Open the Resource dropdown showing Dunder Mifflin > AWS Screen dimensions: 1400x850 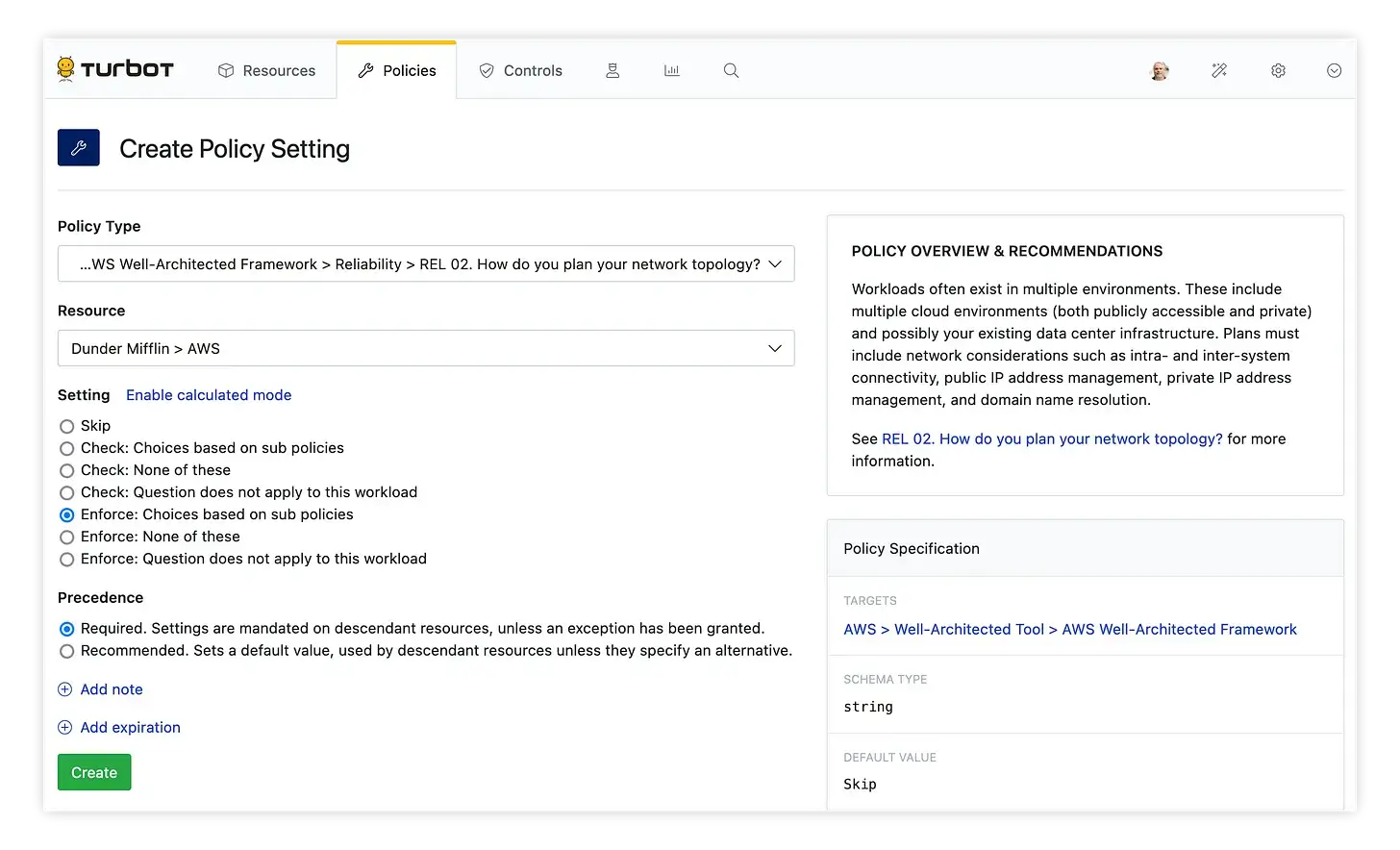(426, 348)
